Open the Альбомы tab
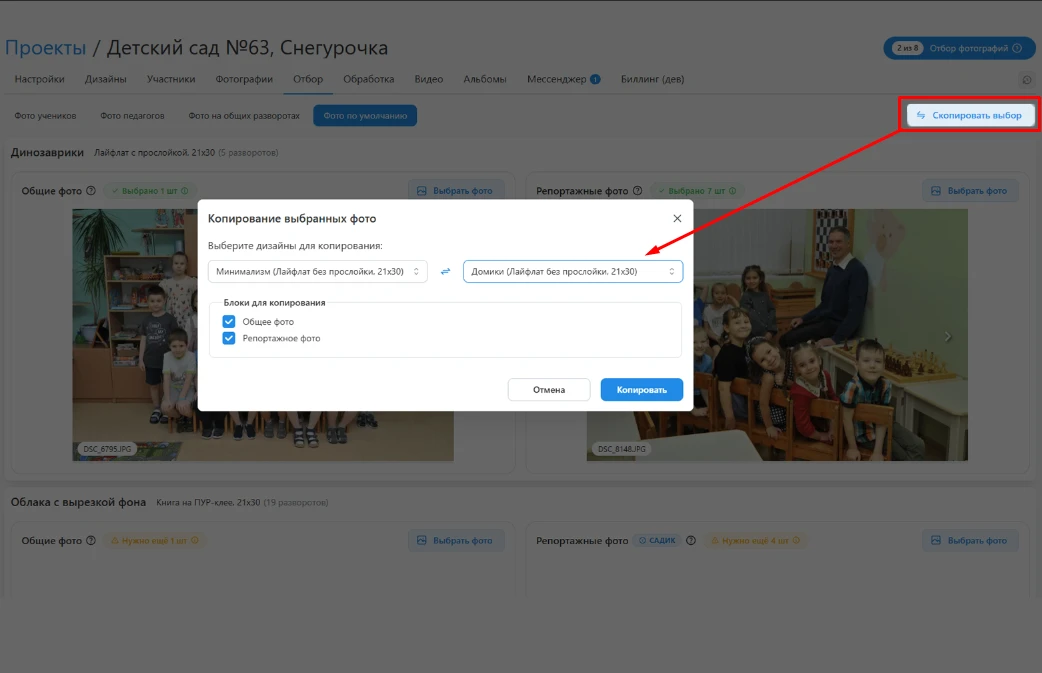This screenshot has width=1042, height=673. (x=485, y=79)
